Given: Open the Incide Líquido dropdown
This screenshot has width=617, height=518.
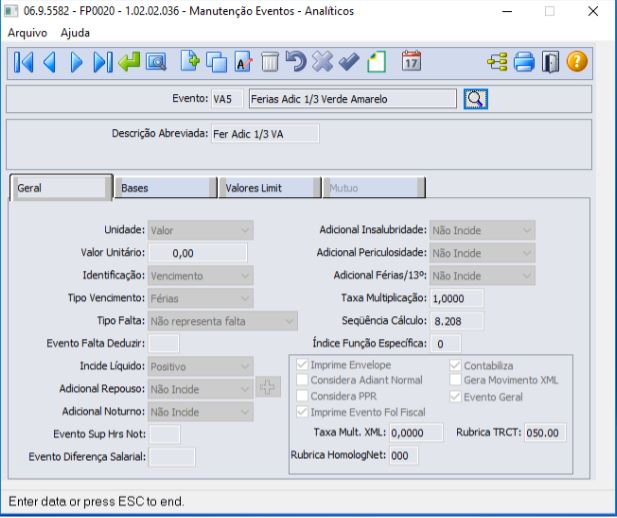Looking at the screenshot, I should tap(200, 366).
